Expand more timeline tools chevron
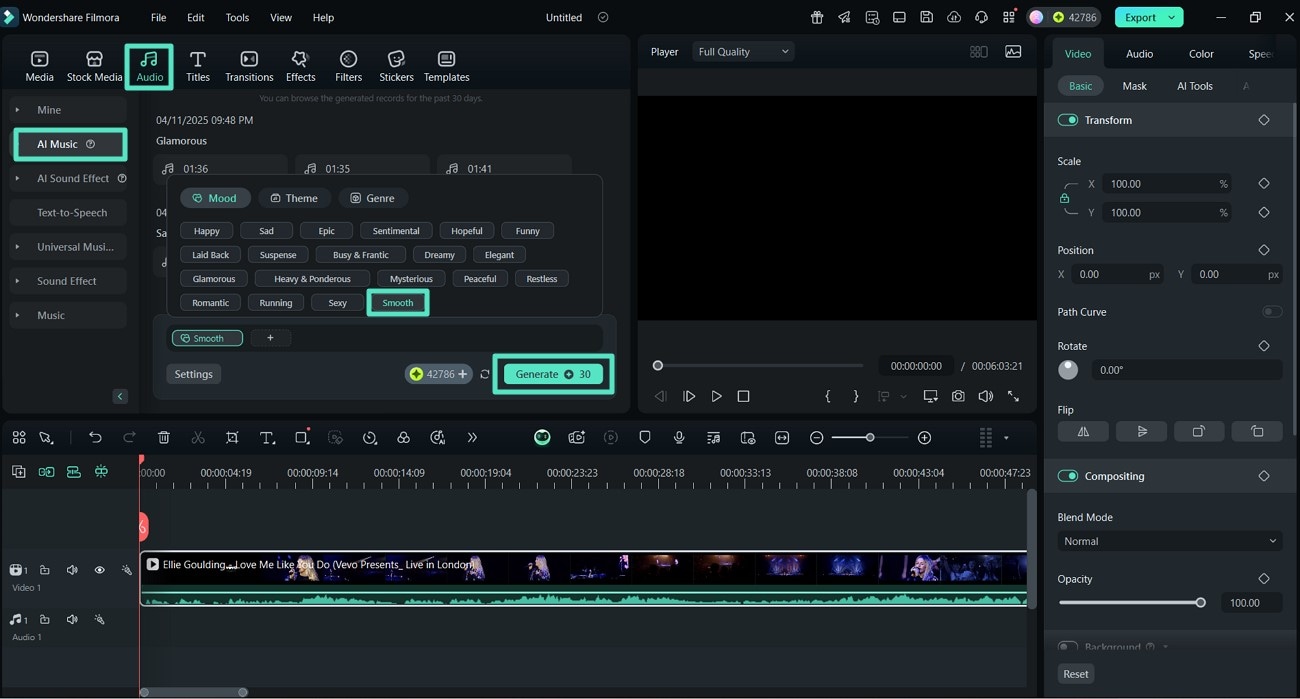 pyautogui.click(x=472, y=437)
